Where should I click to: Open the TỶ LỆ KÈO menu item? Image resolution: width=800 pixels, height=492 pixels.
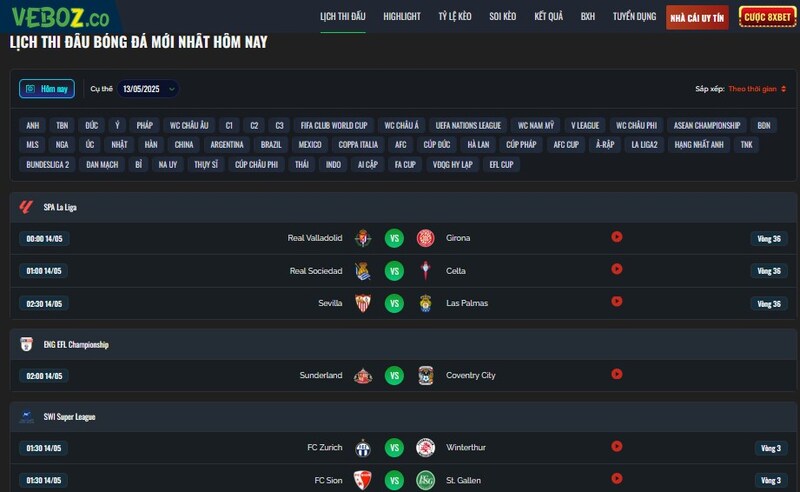click(x=455, y=16)
